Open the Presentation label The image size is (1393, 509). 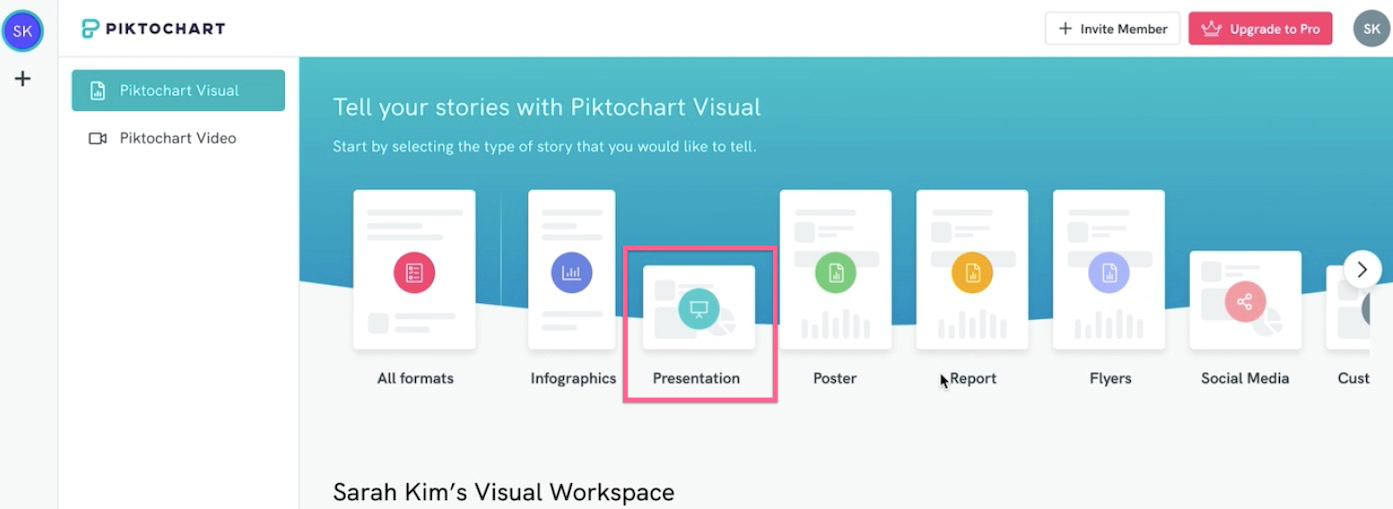click(696, 379)
